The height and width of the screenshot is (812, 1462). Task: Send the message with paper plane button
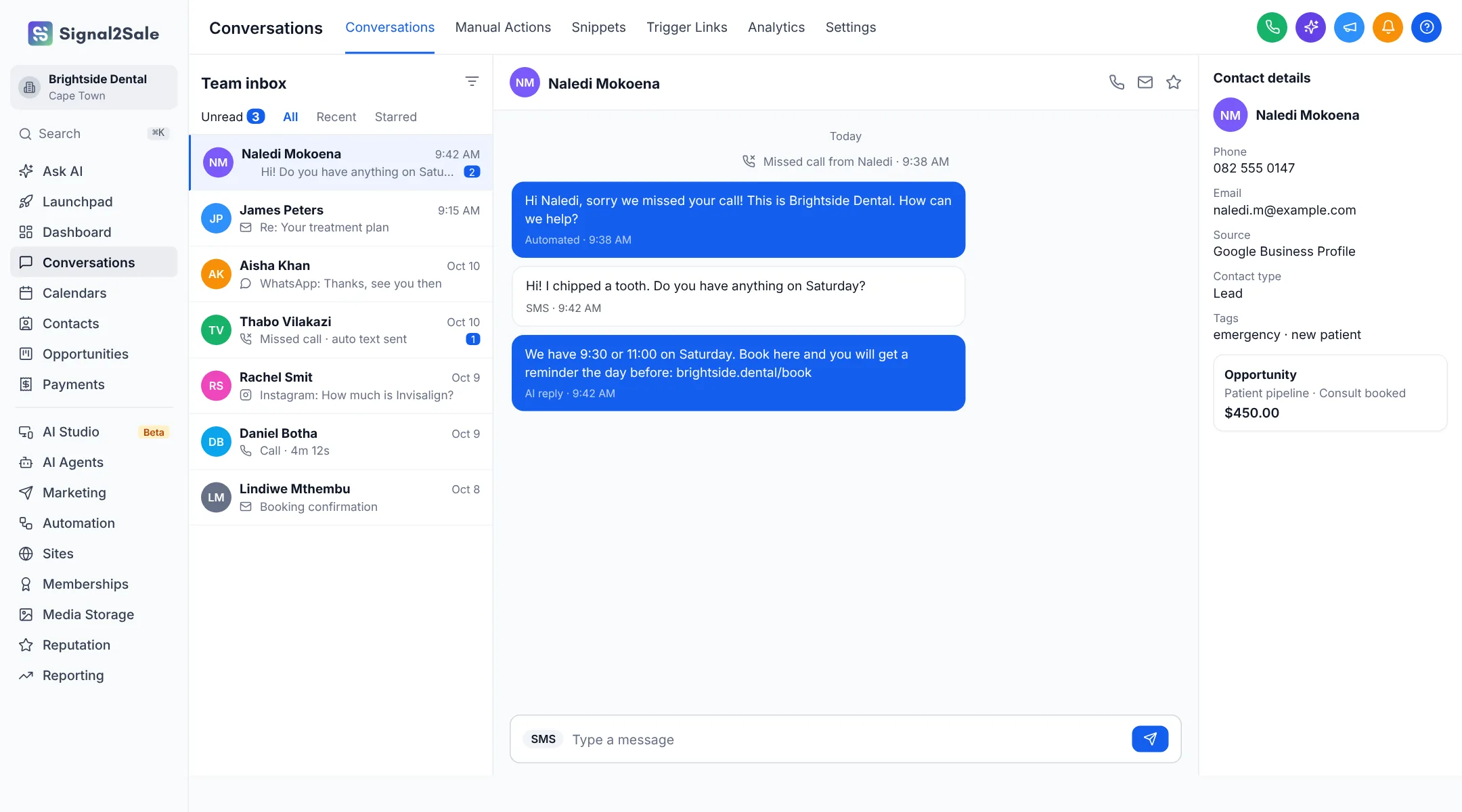coord(1150,739)
